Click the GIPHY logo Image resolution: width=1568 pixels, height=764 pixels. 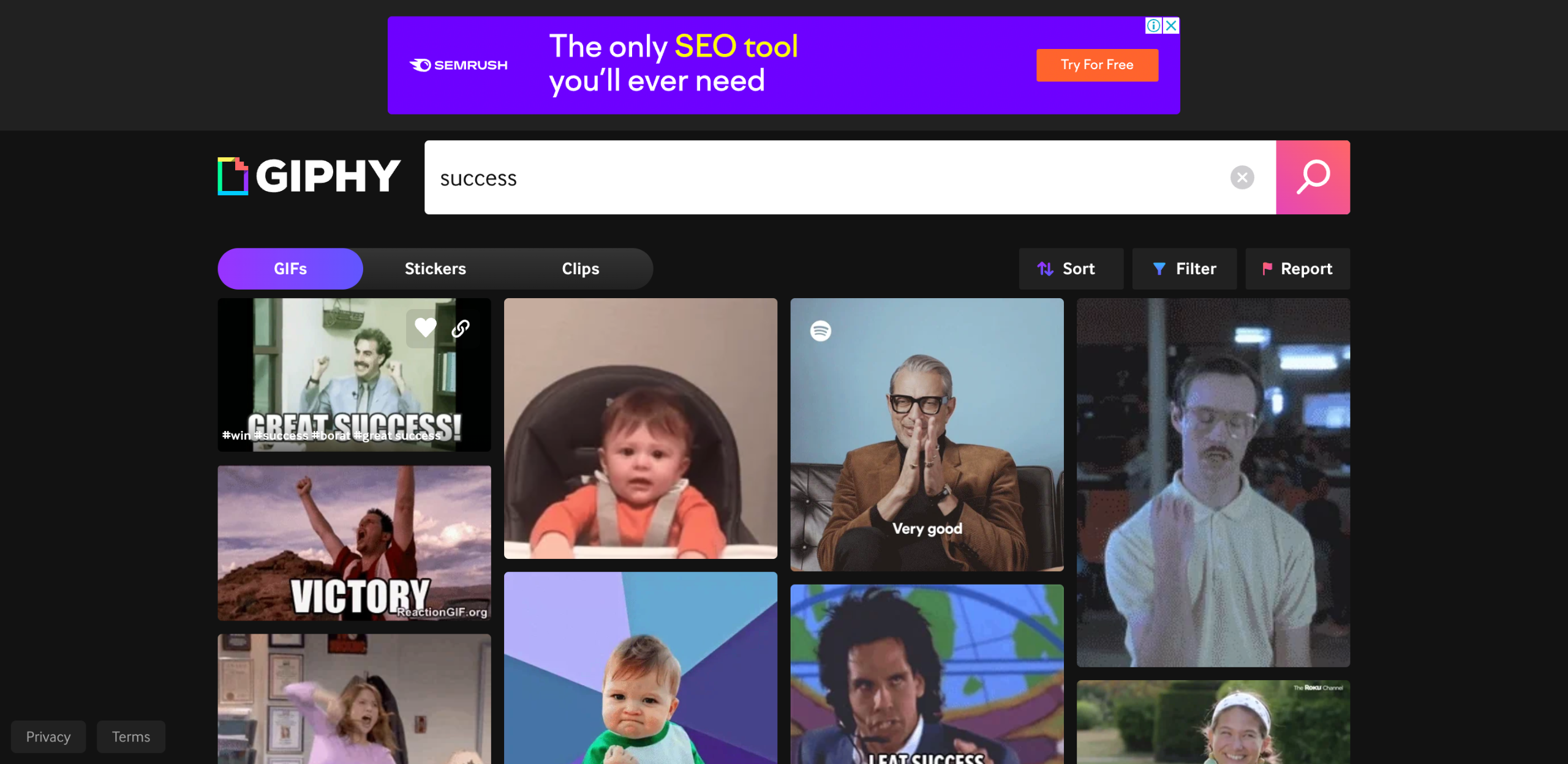tap(309, 176)
